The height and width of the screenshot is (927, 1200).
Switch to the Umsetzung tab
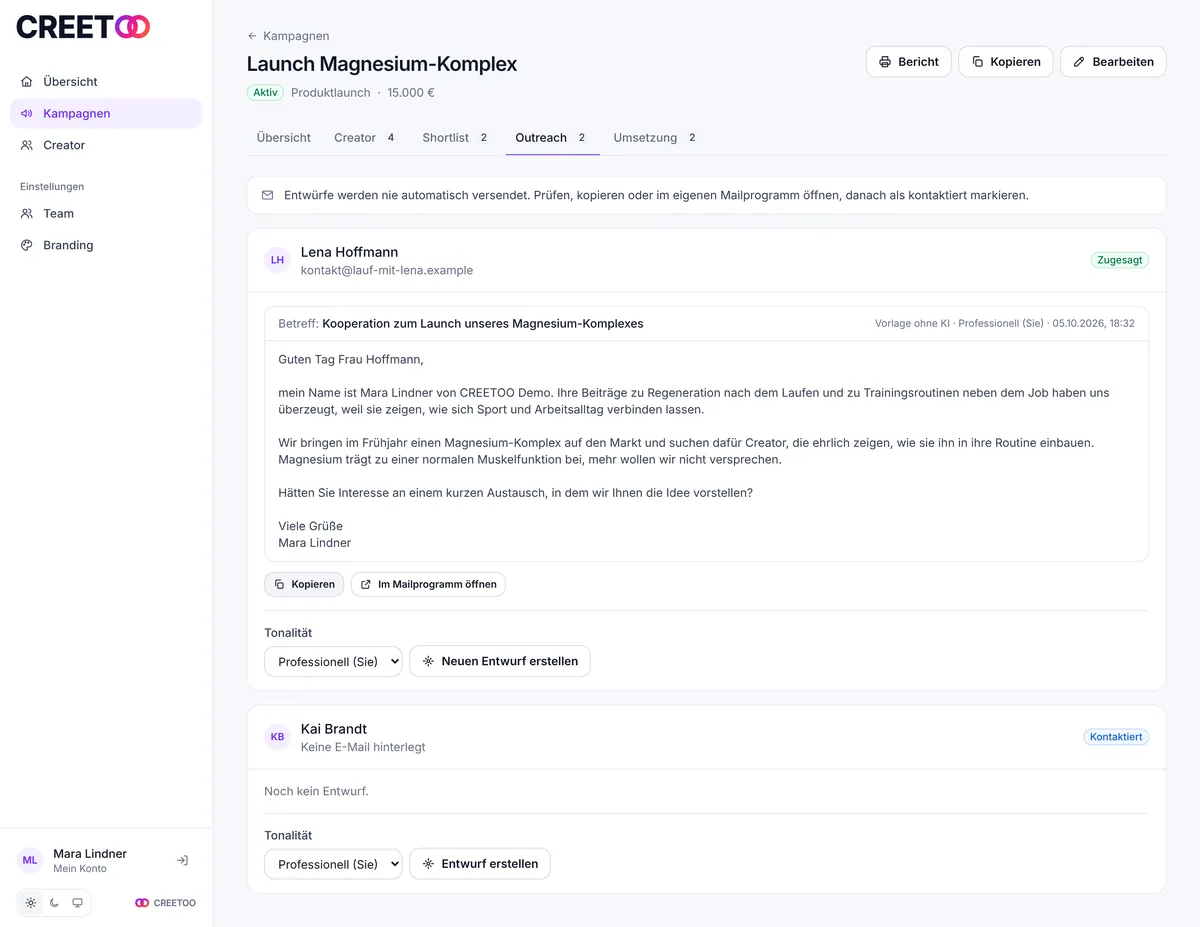point(655,138)
